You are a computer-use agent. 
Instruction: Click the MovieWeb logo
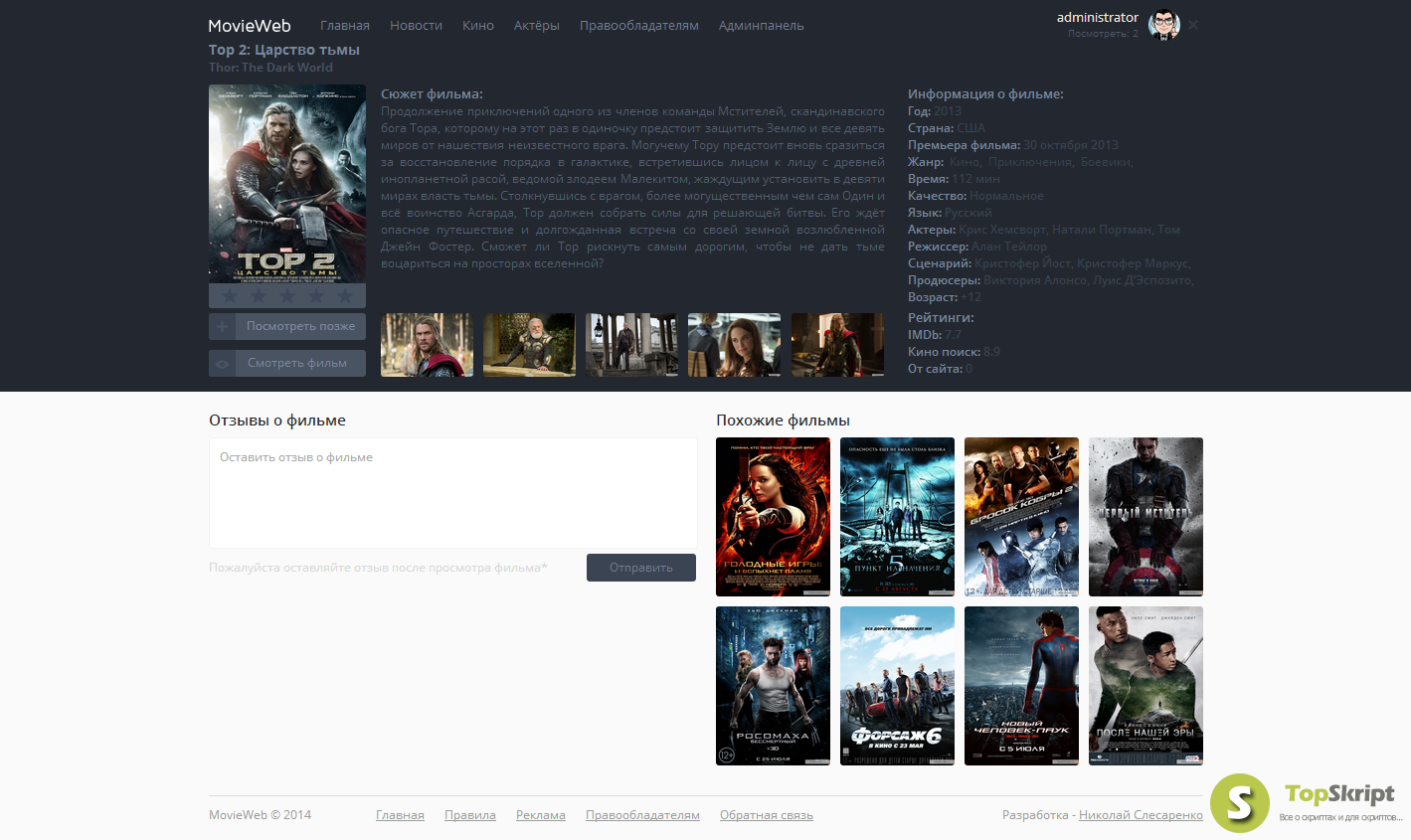[250, 26]
